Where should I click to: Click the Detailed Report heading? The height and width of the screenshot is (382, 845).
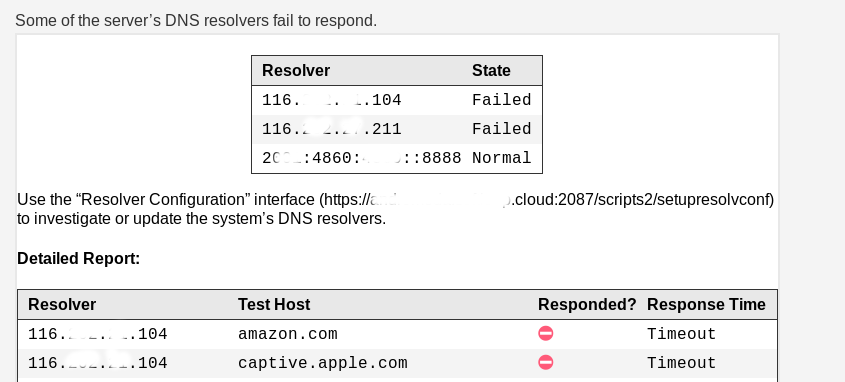[x=79, y=259]
